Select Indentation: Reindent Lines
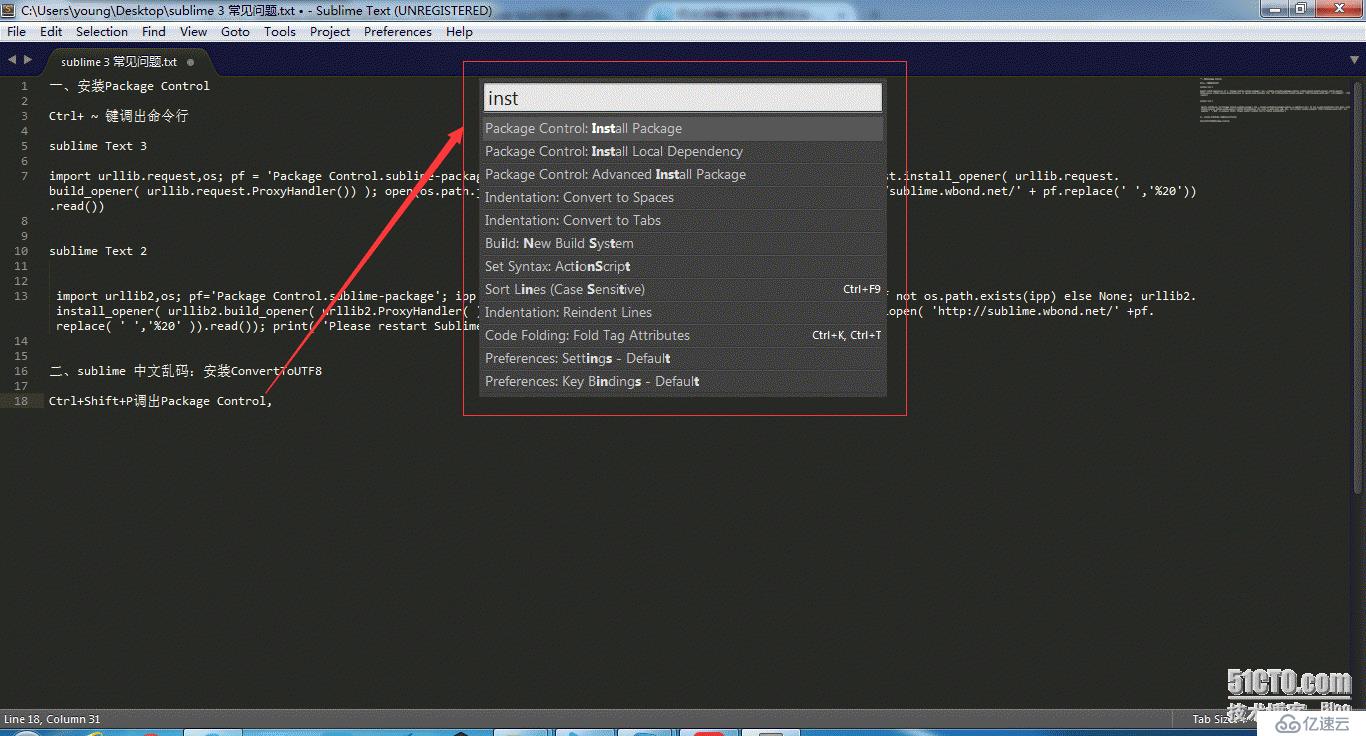Screen dimensions: 1366x736 683,312
